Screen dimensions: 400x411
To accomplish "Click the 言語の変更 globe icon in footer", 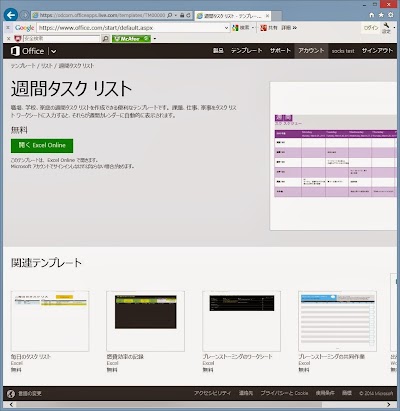I will [x=11, y=394].
